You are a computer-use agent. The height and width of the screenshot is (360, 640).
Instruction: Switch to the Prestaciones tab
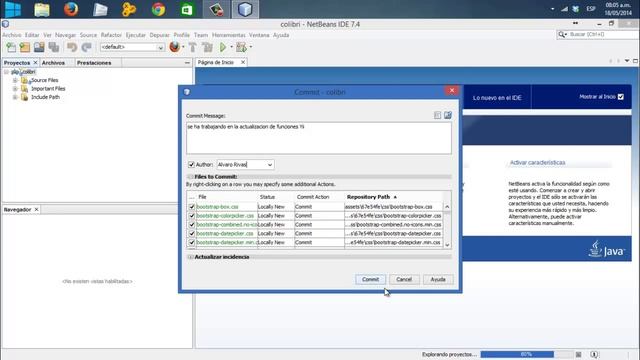(94, 63)
